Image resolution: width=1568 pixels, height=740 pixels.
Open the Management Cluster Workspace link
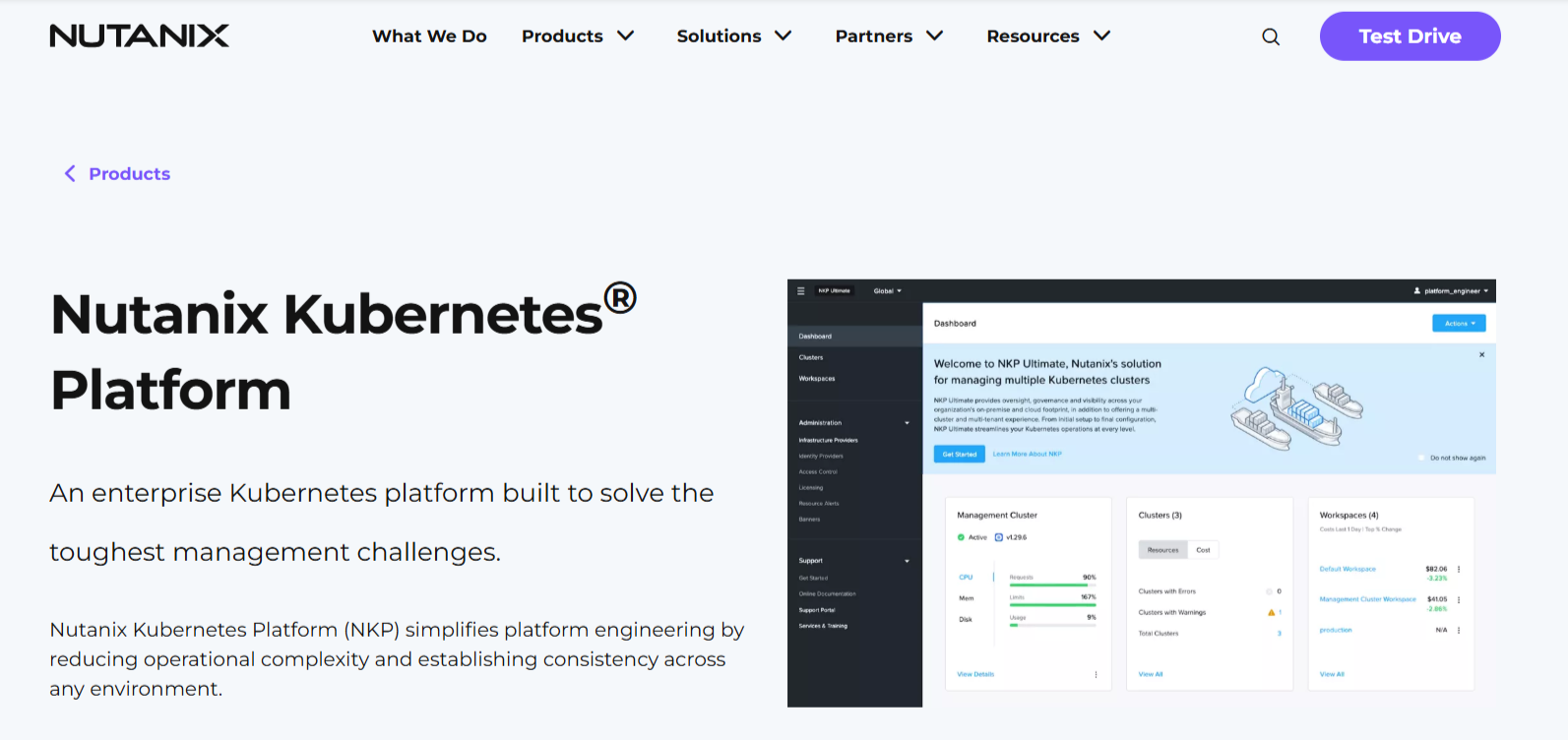pos(1367,599)
